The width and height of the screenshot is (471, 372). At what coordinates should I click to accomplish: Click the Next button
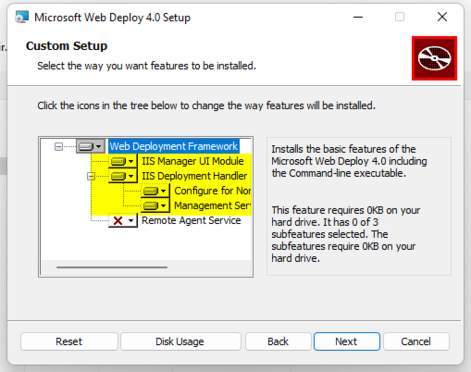[x=347, y=341]
